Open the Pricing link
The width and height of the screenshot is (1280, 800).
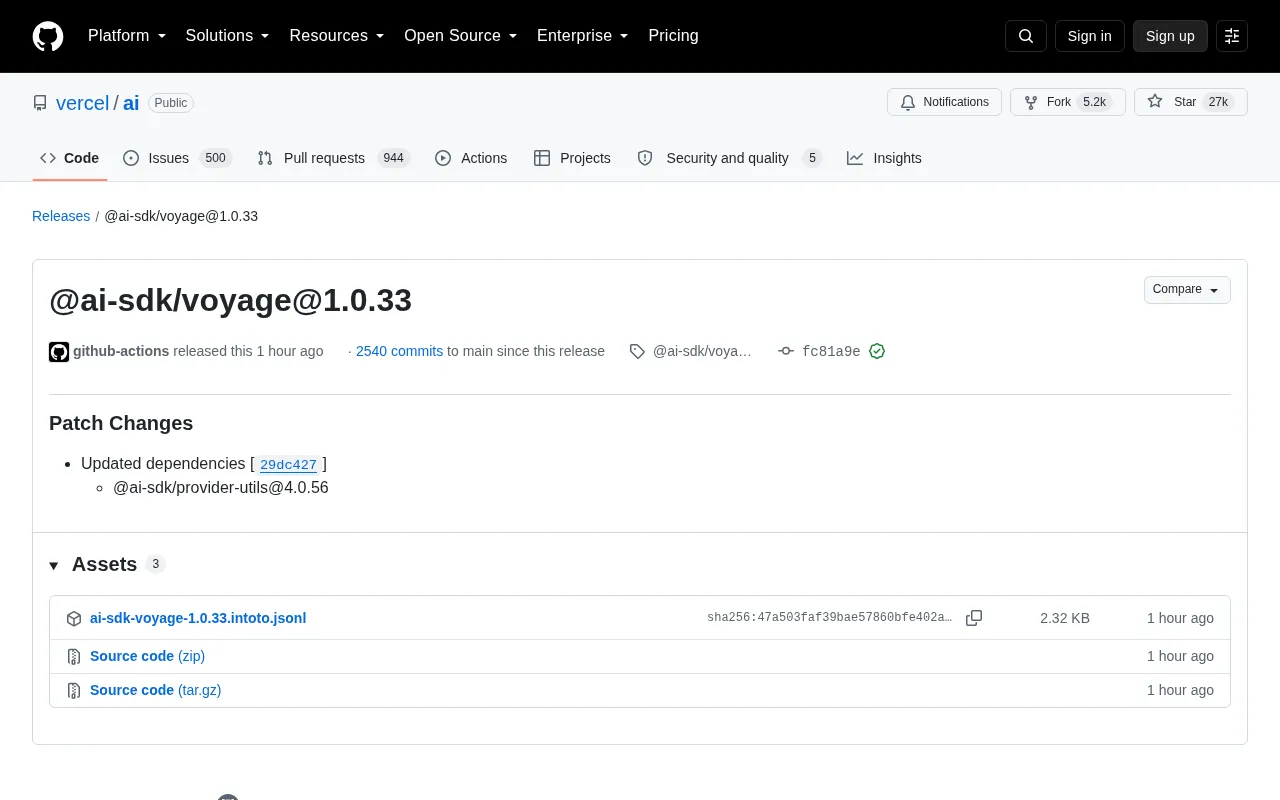coord(673,36)
